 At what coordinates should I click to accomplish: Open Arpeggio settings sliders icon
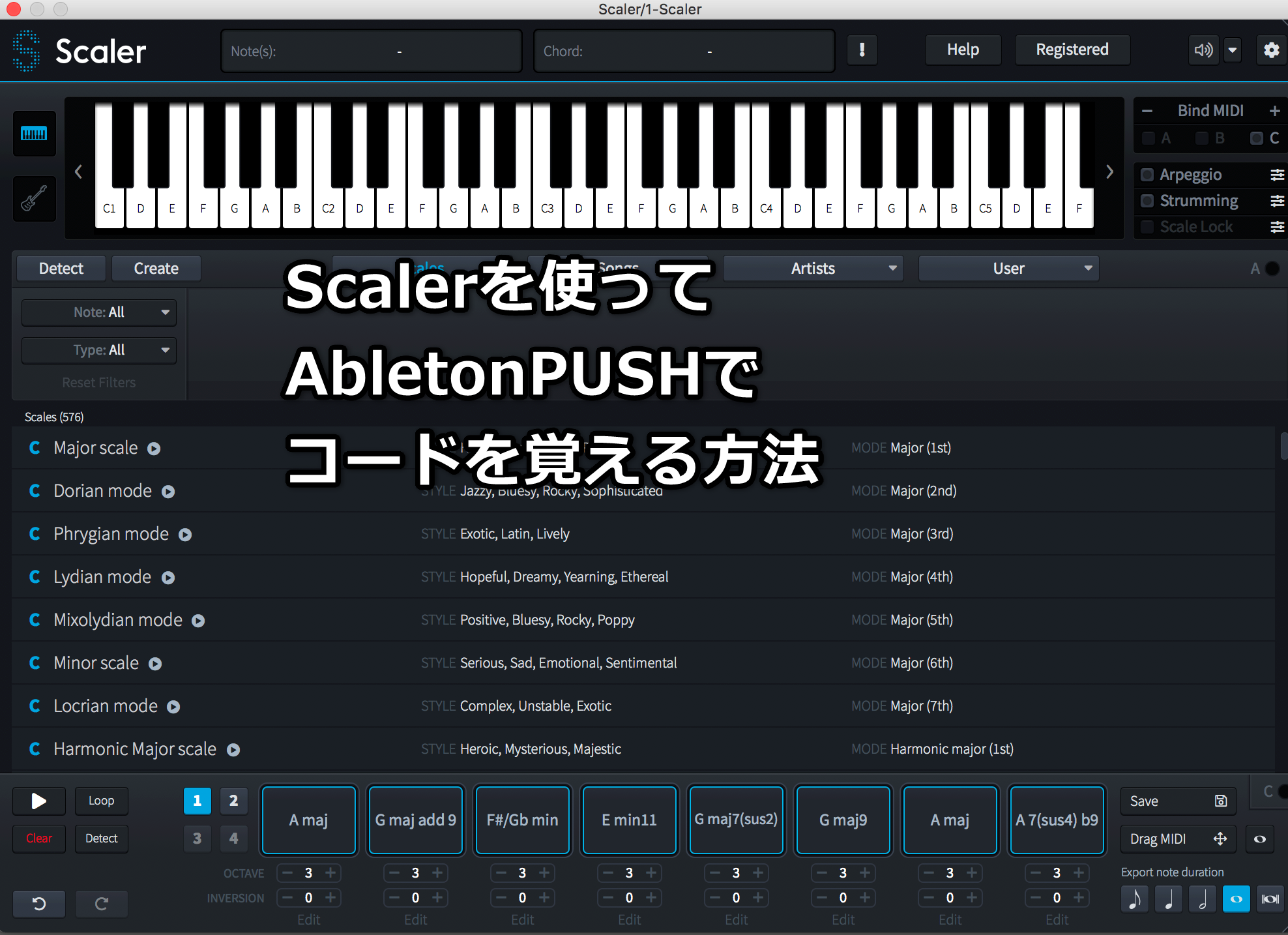1277,175
